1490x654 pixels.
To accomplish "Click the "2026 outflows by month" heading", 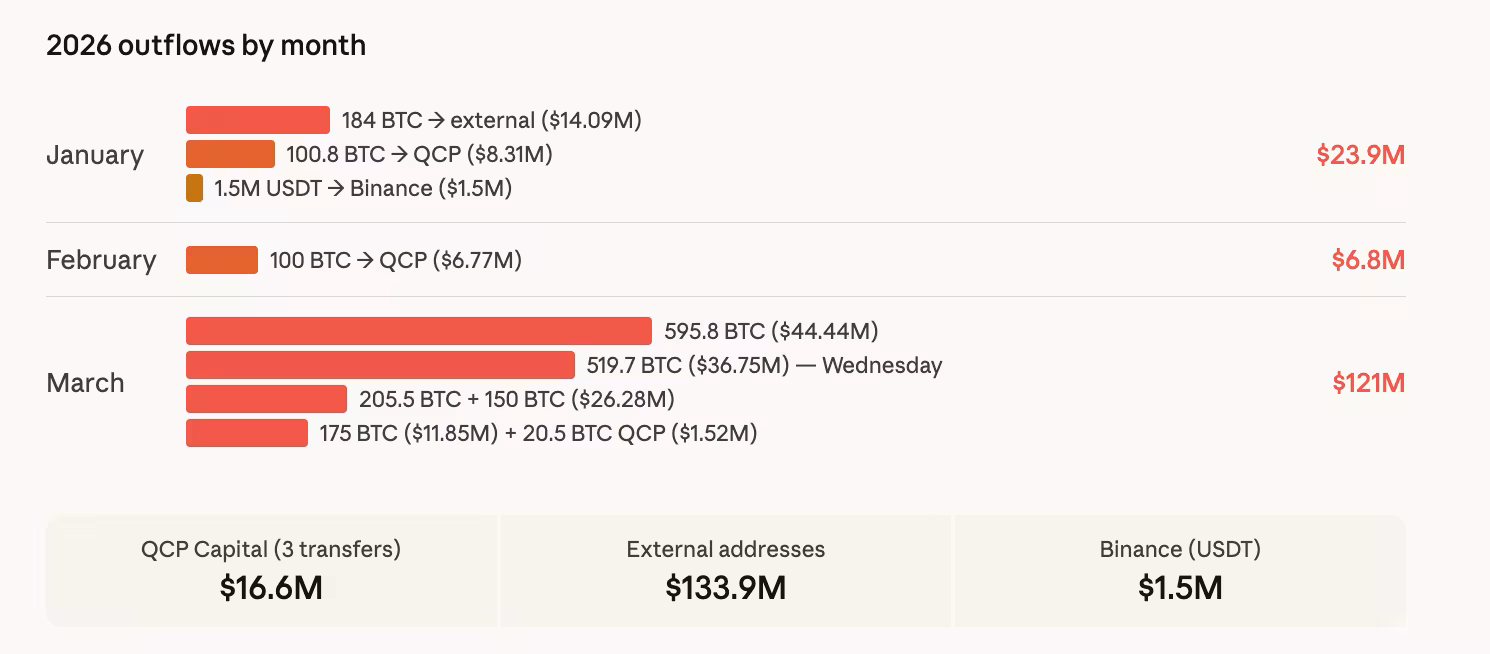I will coord(206,45).
